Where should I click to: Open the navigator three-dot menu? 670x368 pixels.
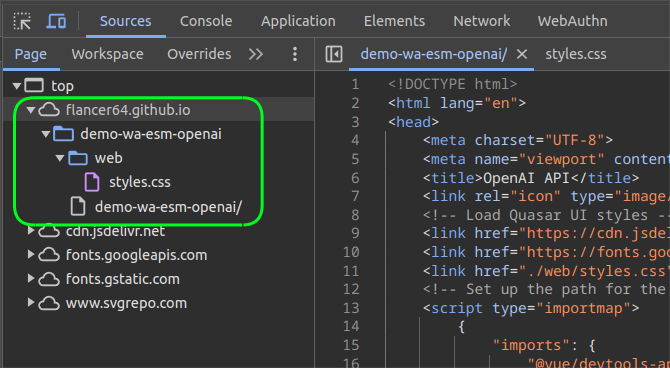click(x=295, y=54)
